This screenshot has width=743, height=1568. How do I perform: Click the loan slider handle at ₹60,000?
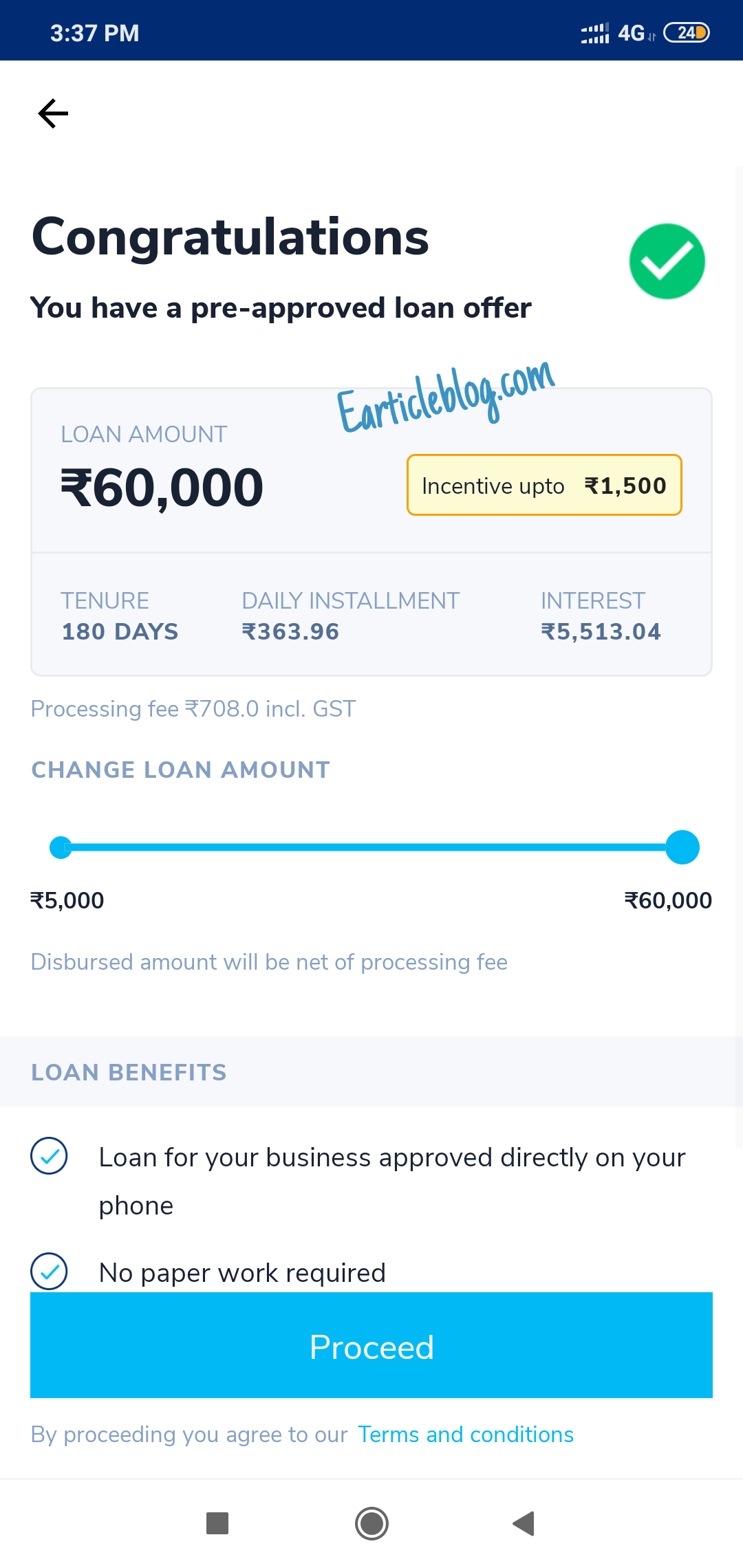click(682, 847)
